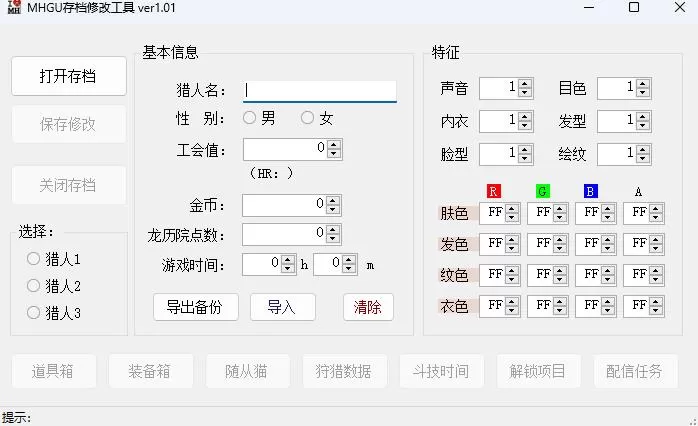
Task: Click the 声音 spinner field
Action: [x=506, y=88]
